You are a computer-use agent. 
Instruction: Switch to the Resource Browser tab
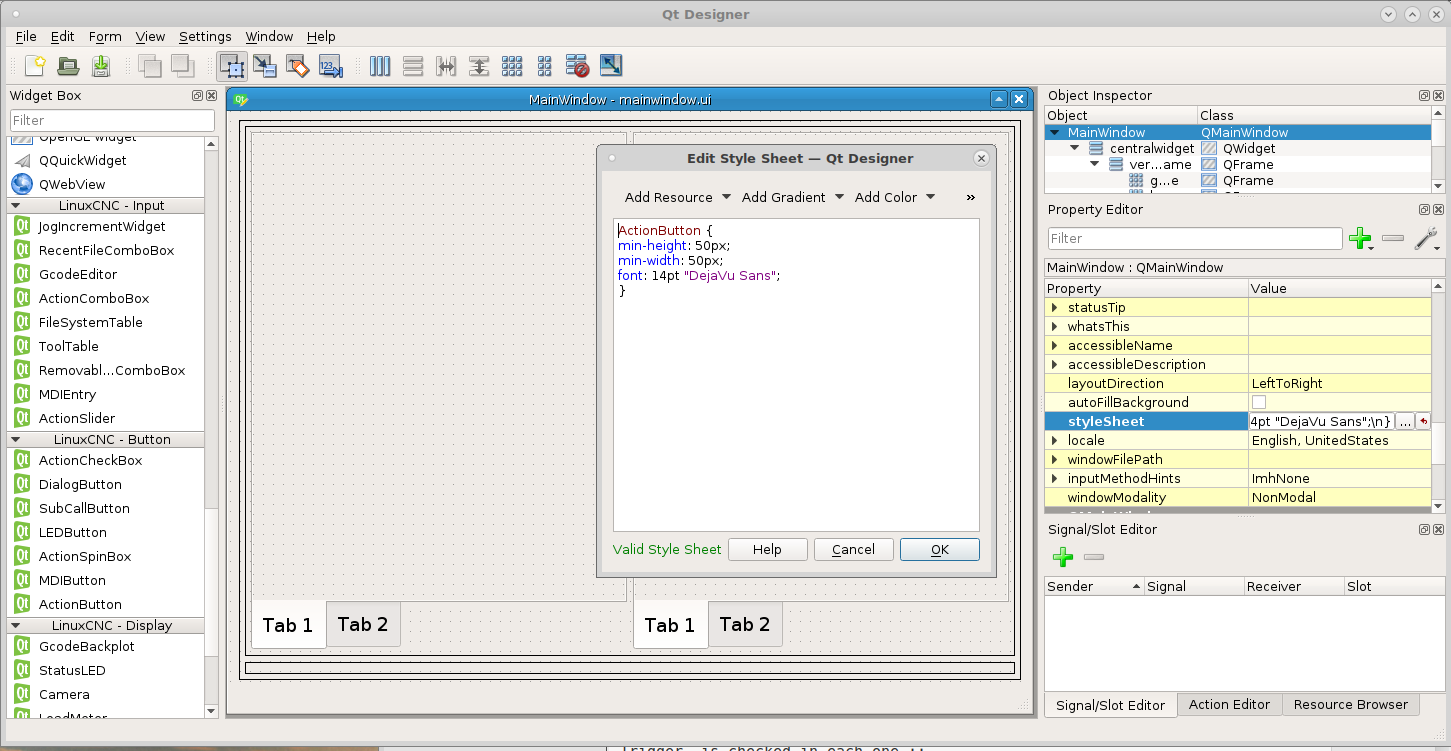click(1350, 704)
